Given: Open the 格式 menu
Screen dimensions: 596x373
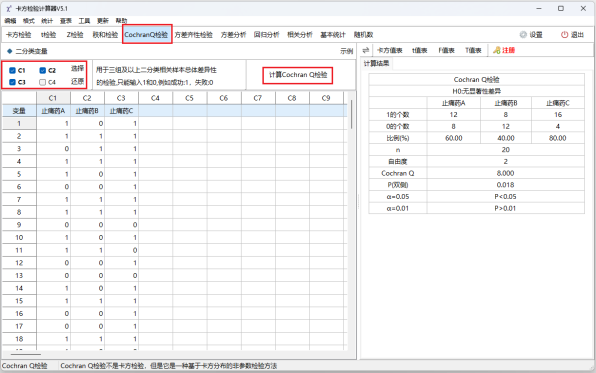Looking at the screenshot, I should point(29,21).
